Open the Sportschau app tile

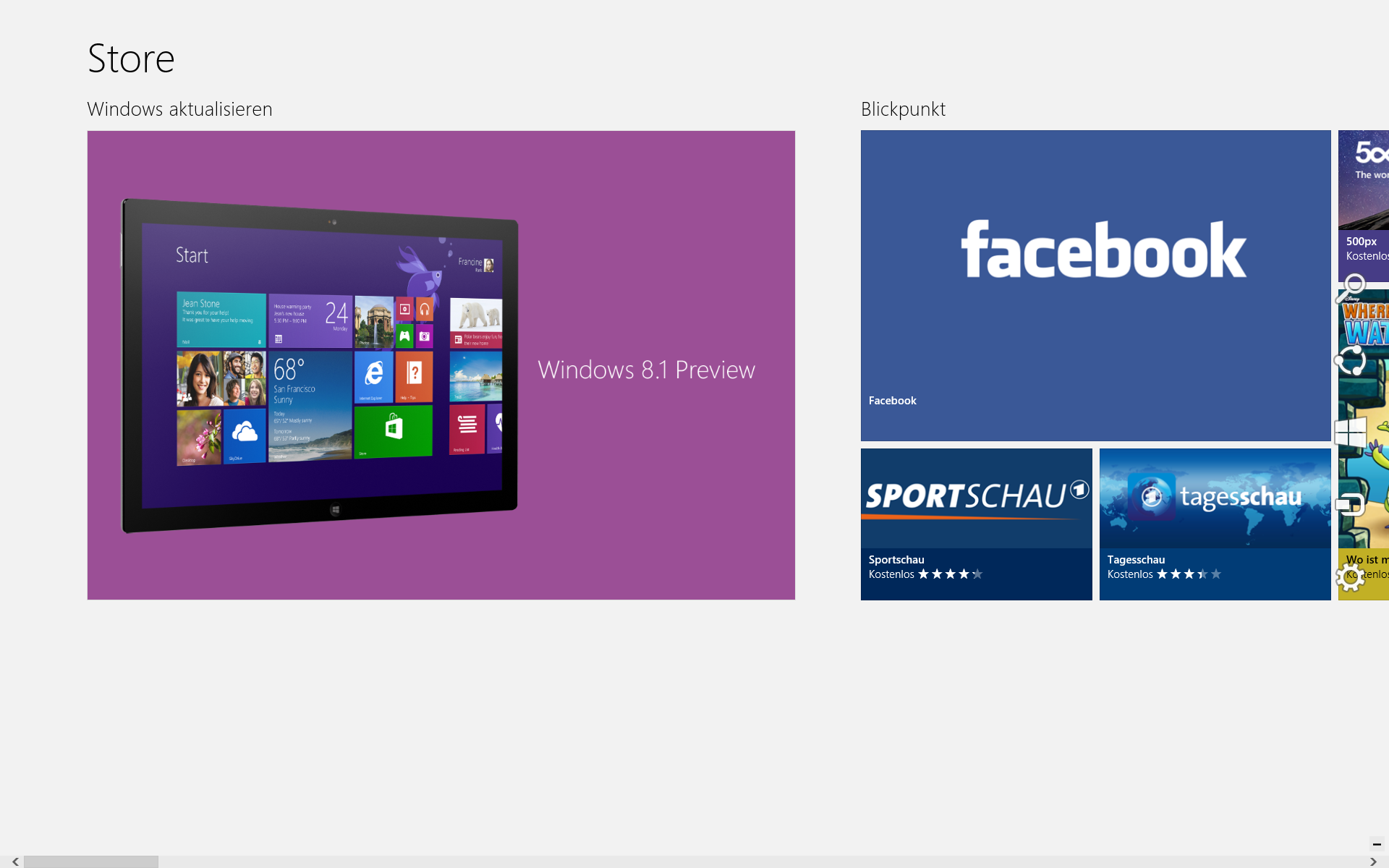point(977,524)
